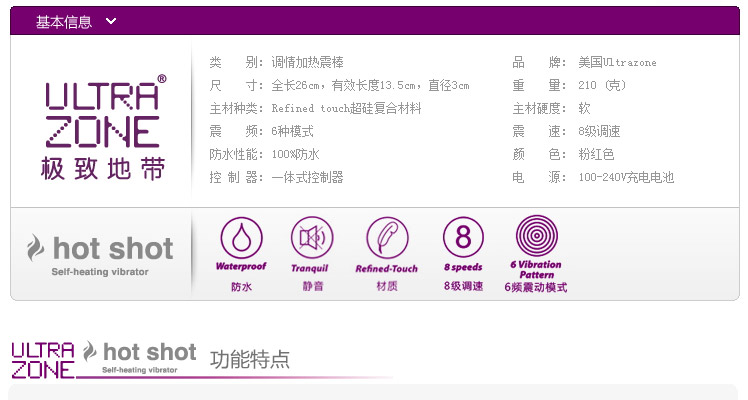The image size is (748, 400).
Task: Select the 基本信息 header title
Action: (63, 22)
